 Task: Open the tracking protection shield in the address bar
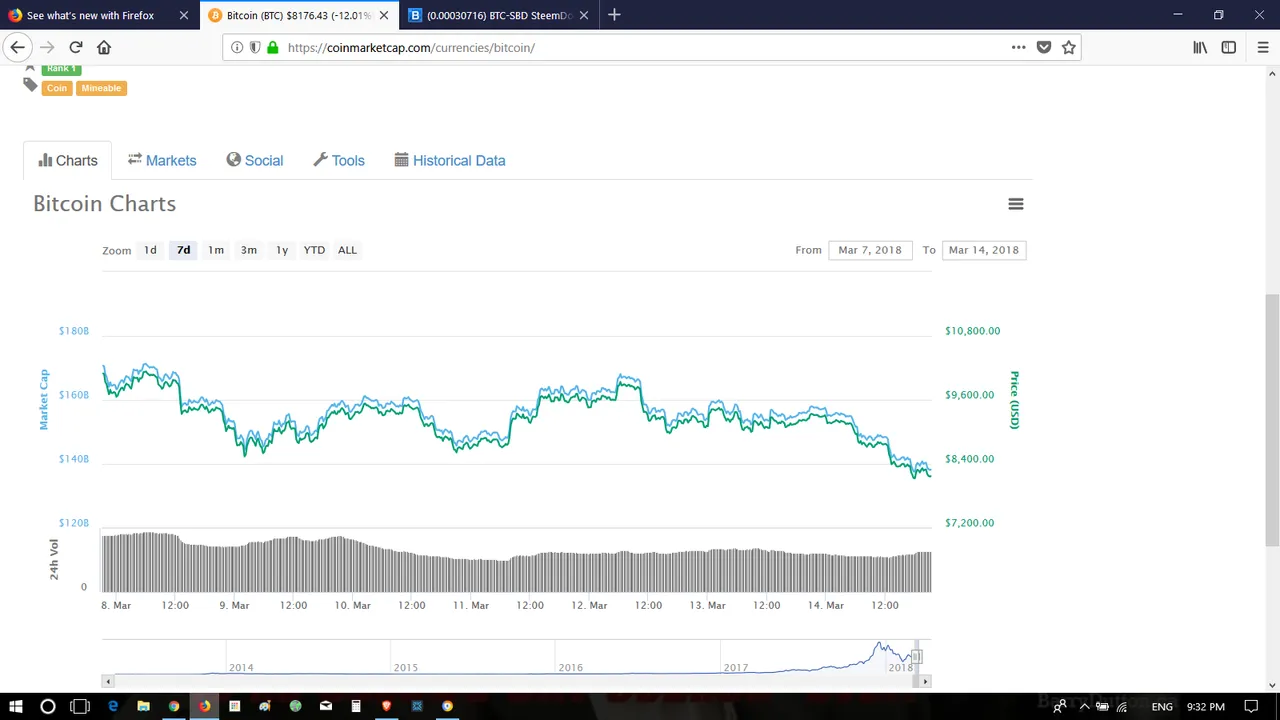pyautogui.click(x=255, y=47)
